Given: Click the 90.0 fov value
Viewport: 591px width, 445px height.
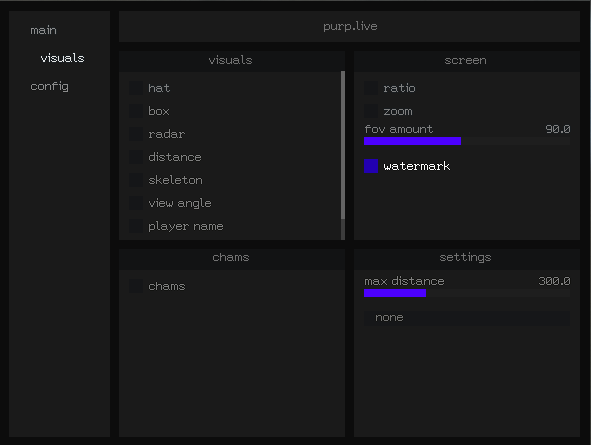Looking at the screenshot, I should click(558, 129).
